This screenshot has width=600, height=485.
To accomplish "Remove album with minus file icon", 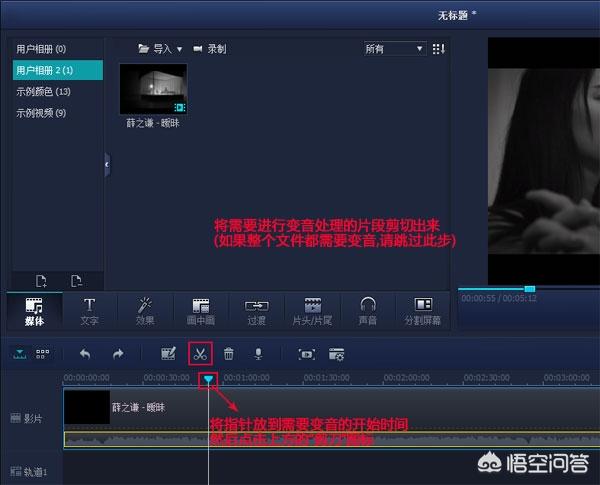I will click(x=76, y=280).
